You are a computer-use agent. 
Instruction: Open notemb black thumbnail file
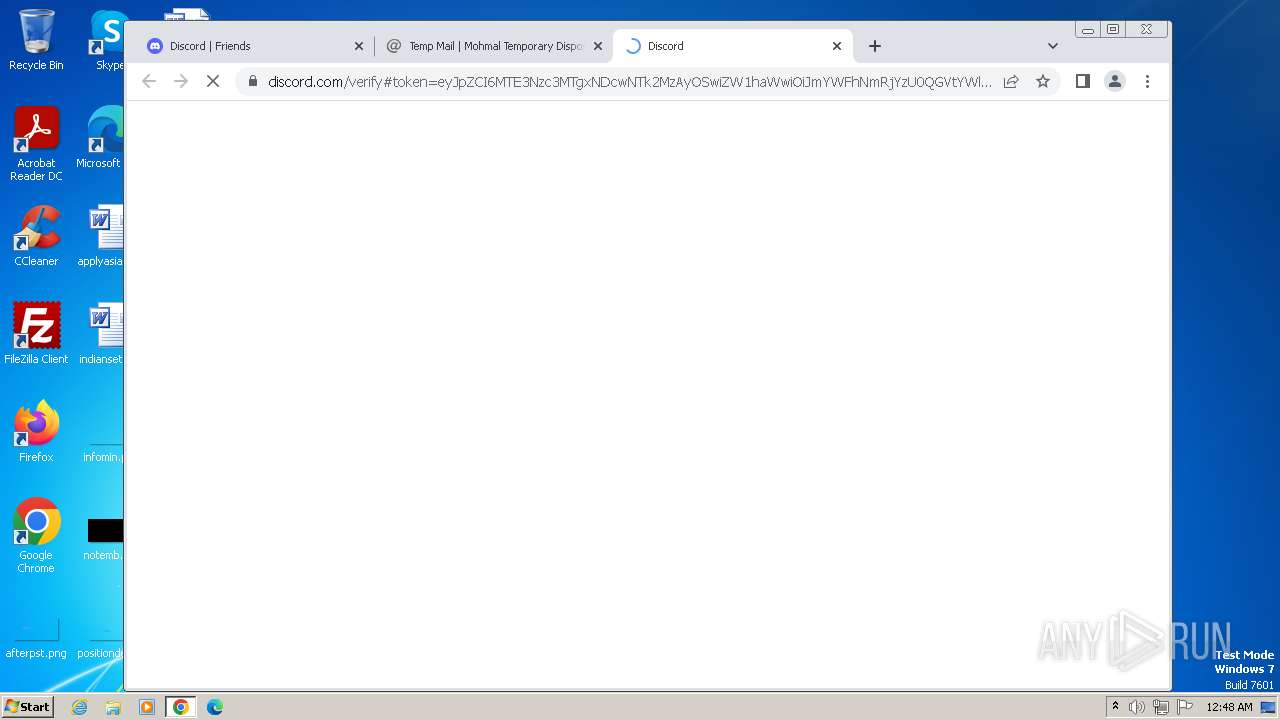tap(104, 539)
